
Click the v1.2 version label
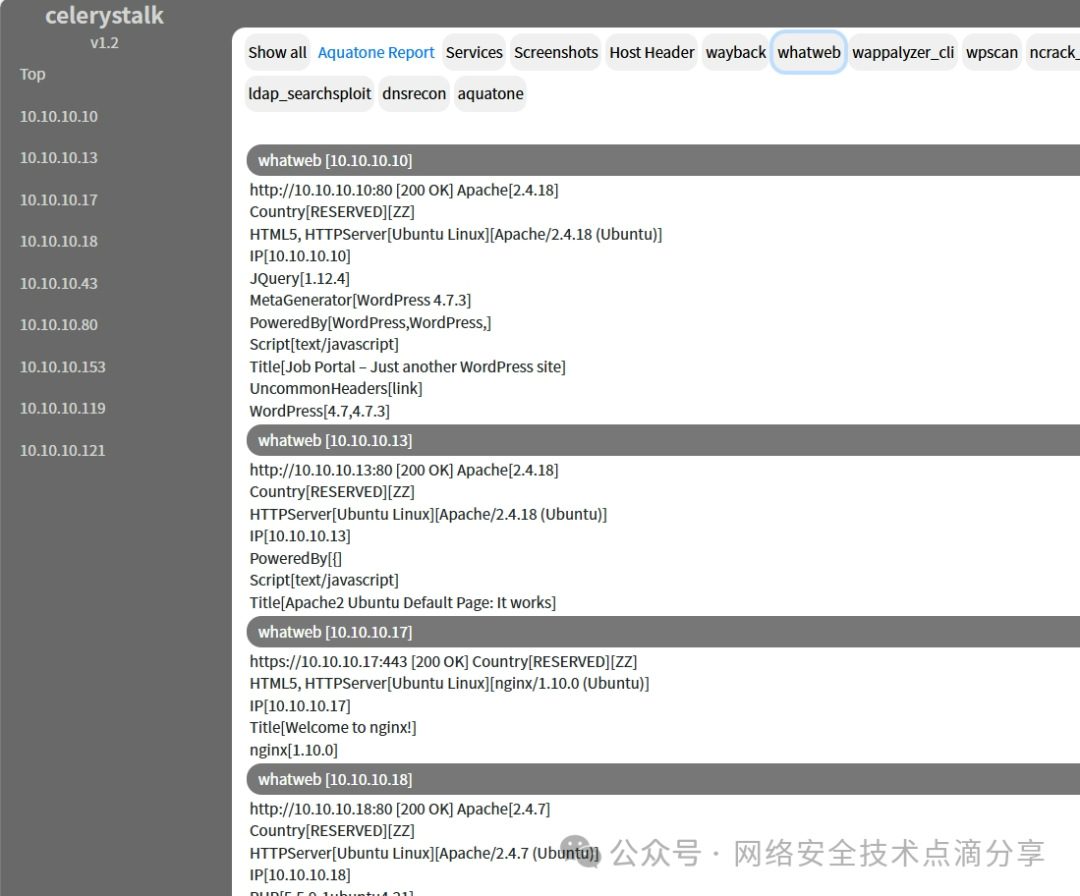[x=104, y=43]
